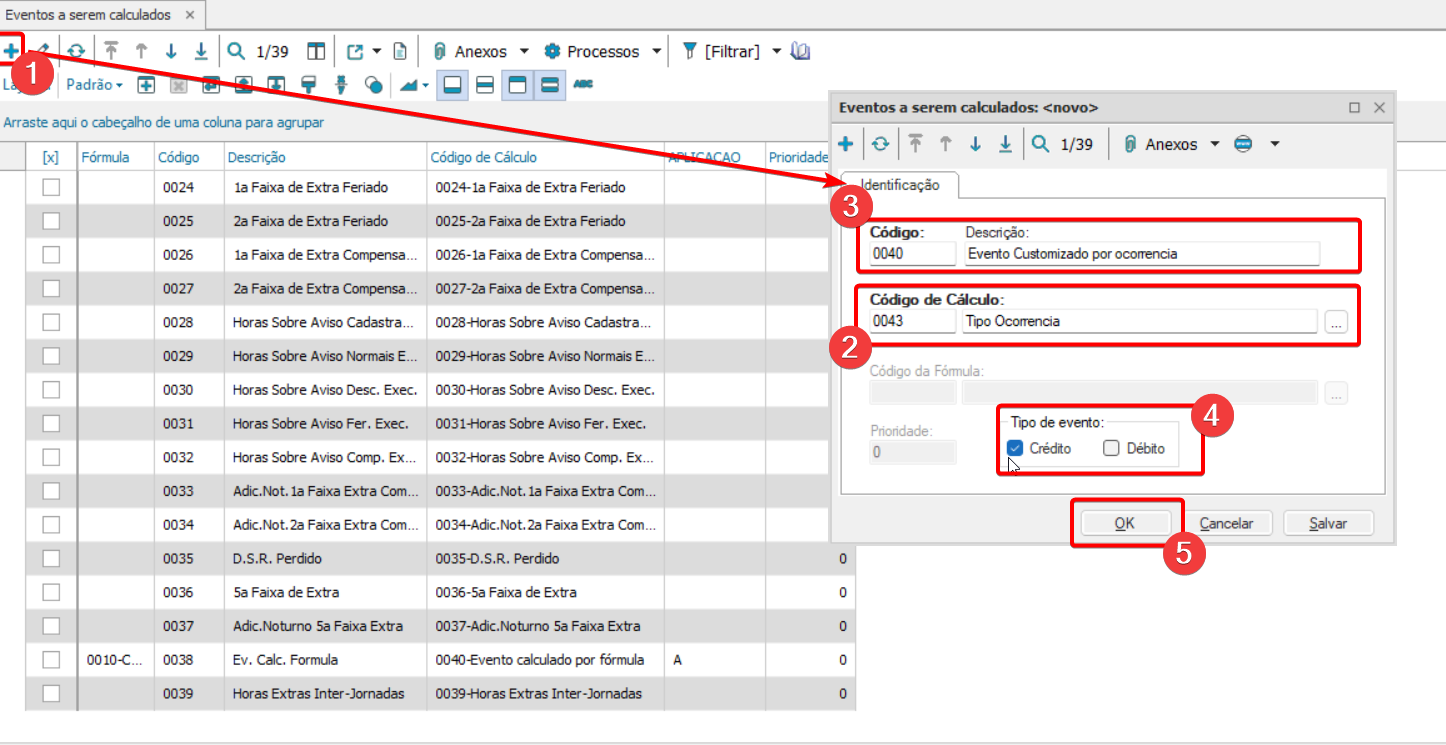Sort by Código de Cálculo column header
The width and height of the screenshot is (1446, 745).
pos(545,157)
